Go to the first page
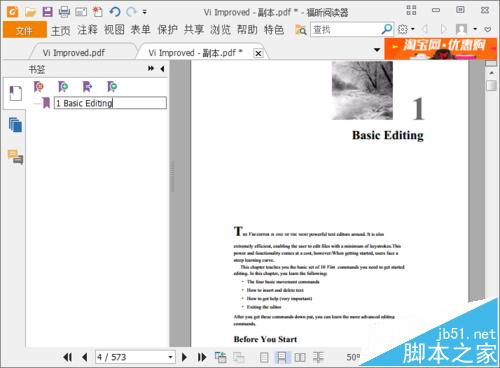This screenshot has width=500, height=368. (67, 357)
